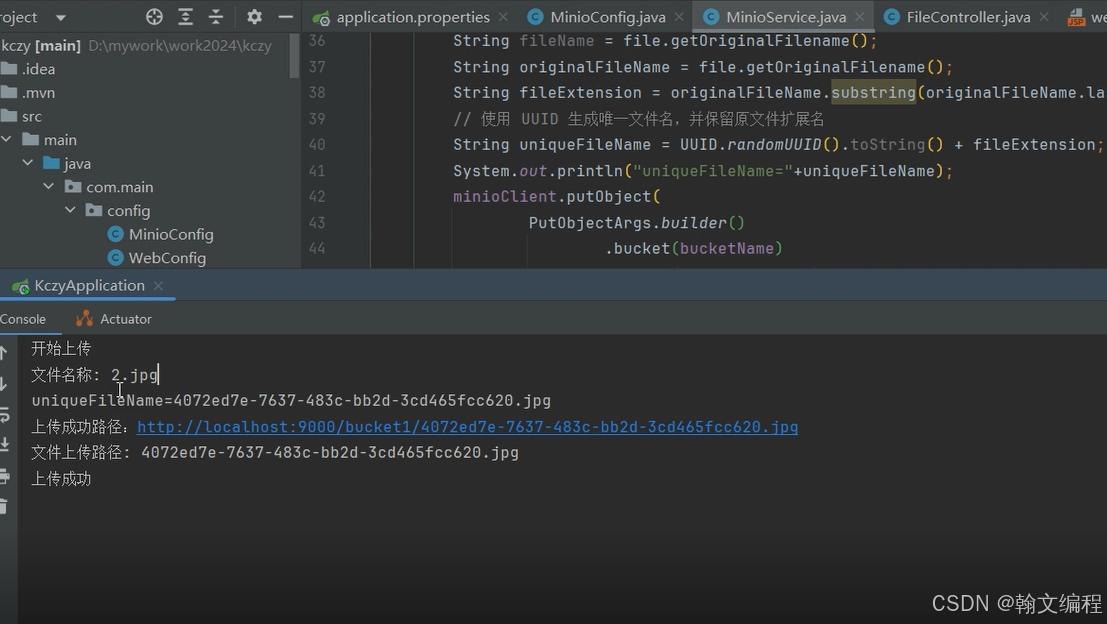Hide the Project panel with minus icon
The width and height of the screenshot is (1107, 624).
[x=285, y=17]
